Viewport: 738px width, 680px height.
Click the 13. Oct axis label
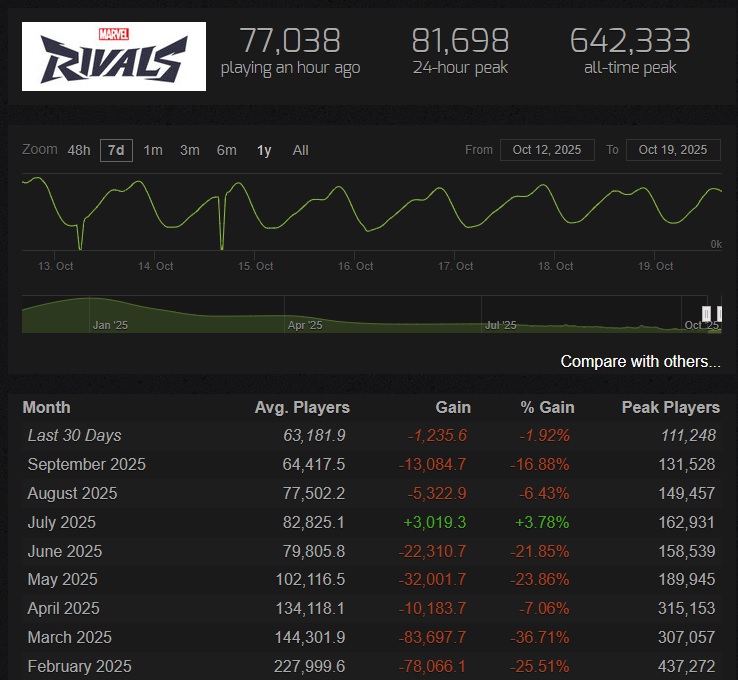[56, 266]
